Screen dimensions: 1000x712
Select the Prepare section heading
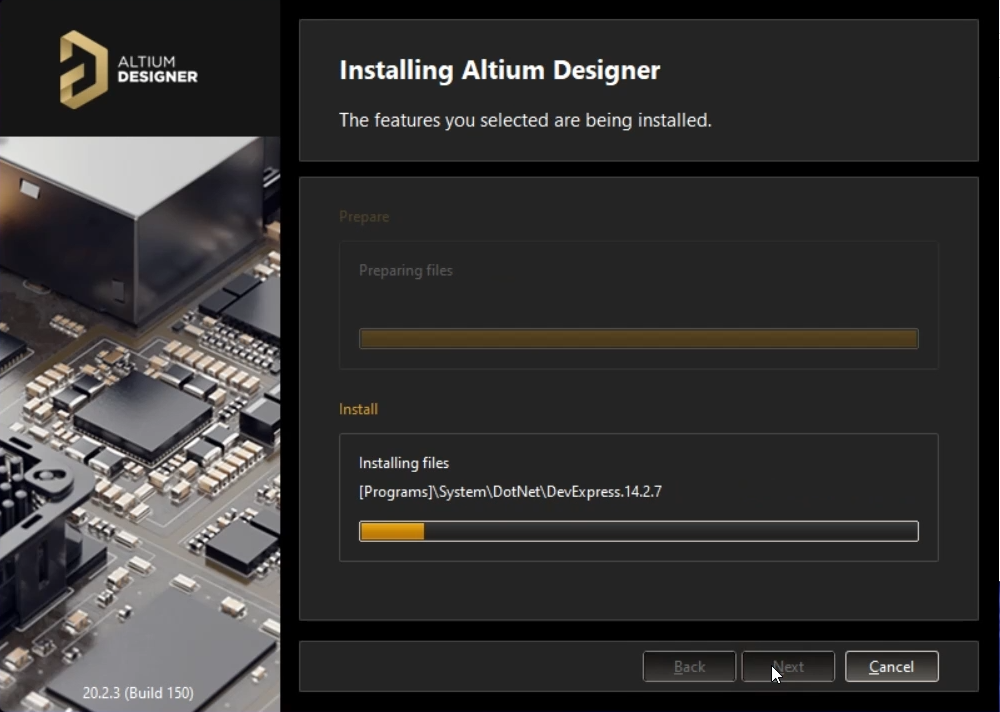[x=364, y=217]
